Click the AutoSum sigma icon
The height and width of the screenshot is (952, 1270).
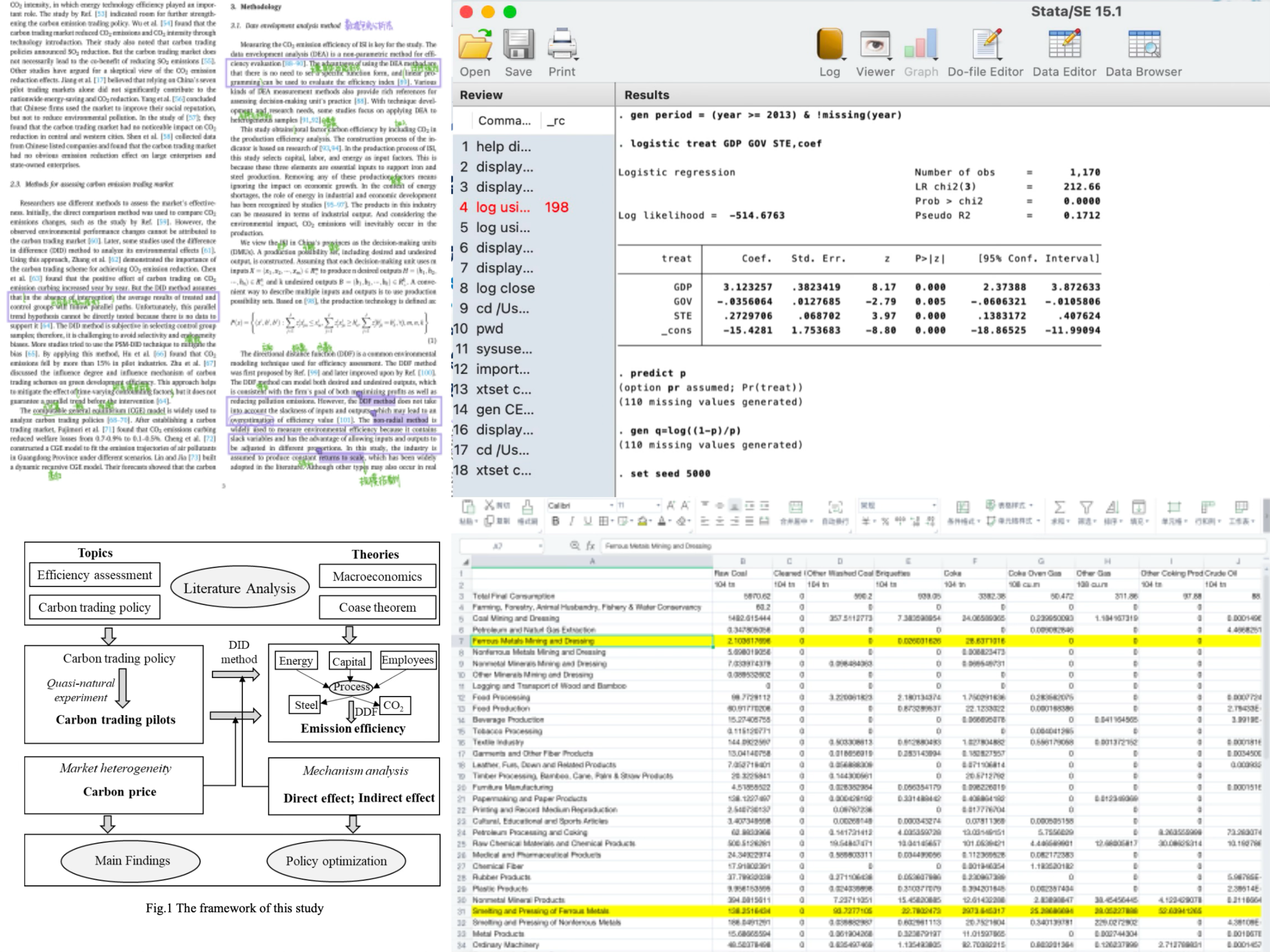click(x=1059, y=507)
